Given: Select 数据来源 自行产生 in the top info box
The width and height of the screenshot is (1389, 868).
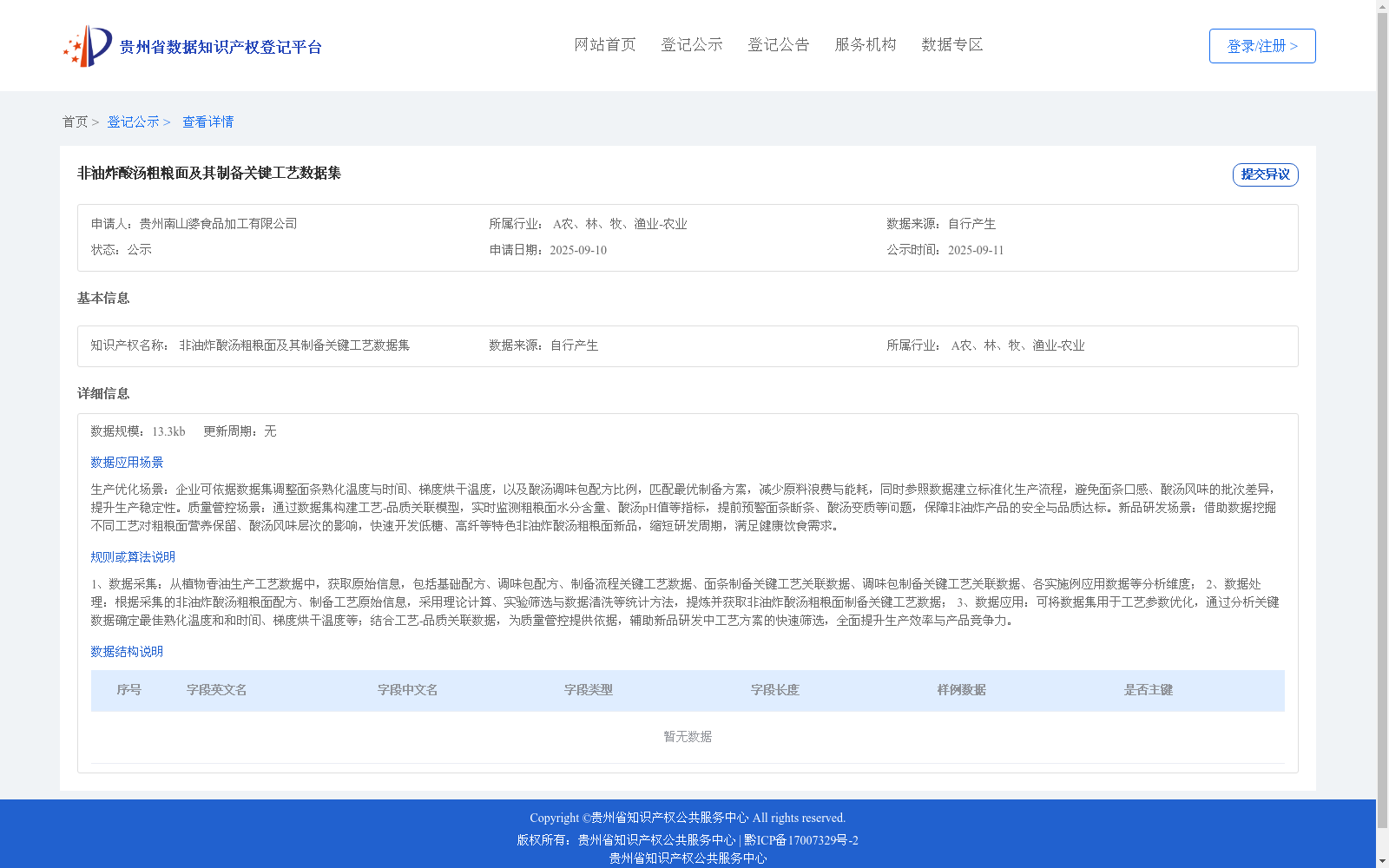Looking at the screenshot, I should coord(941,224).
